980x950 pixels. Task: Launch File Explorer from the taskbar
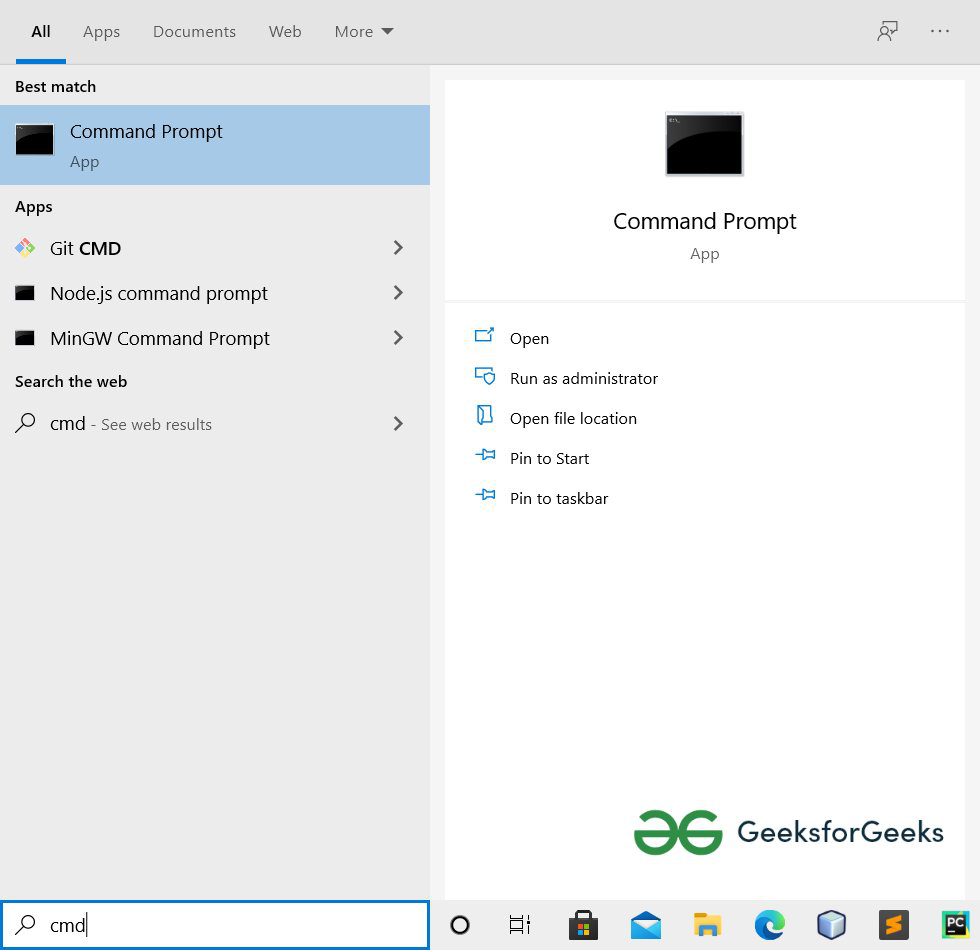pos(707,925)
